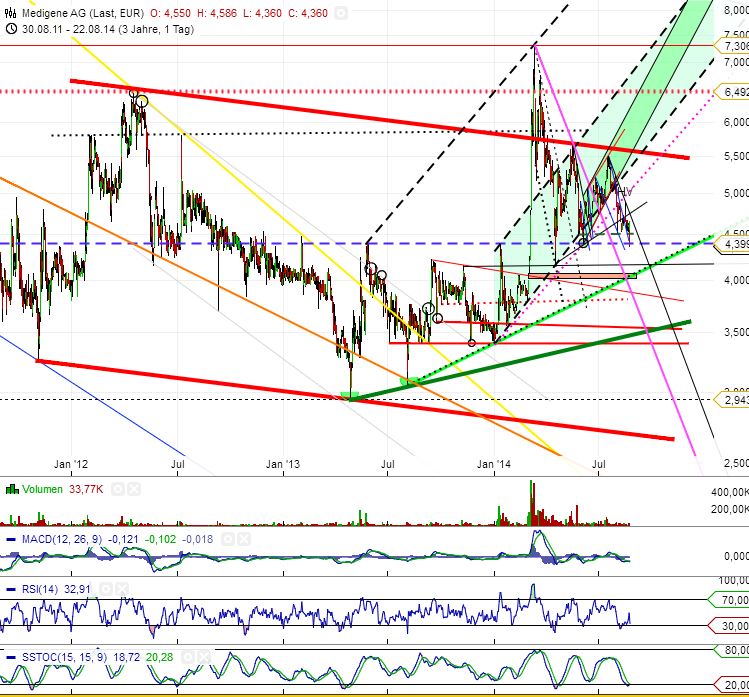Select the RSI 30,00 level tag
Screen dimensions: 749x697
click(728, 625)
